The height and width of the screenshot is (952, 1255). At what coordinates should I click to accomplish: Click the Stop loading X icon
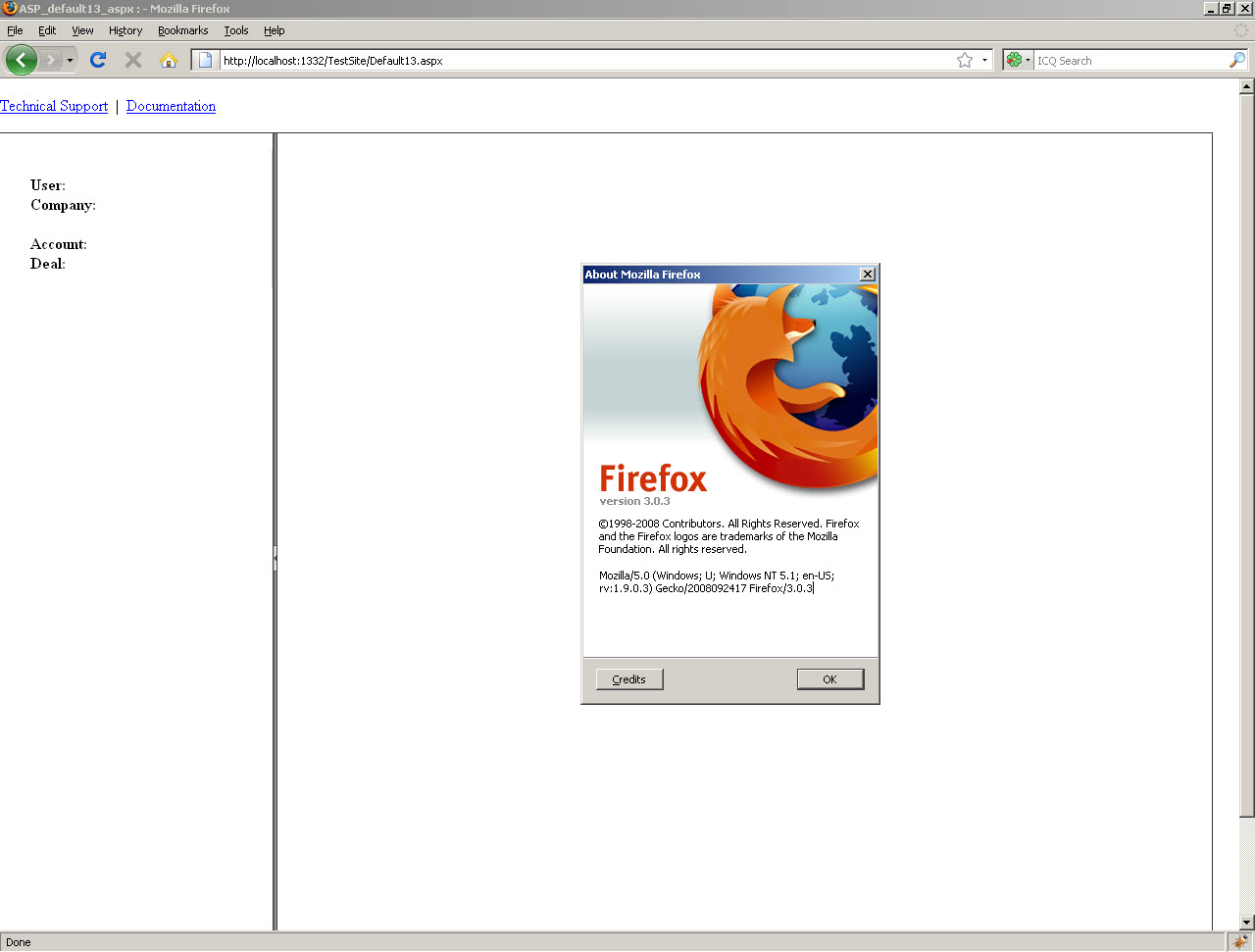pyautogui.click(x=133, y=60)
